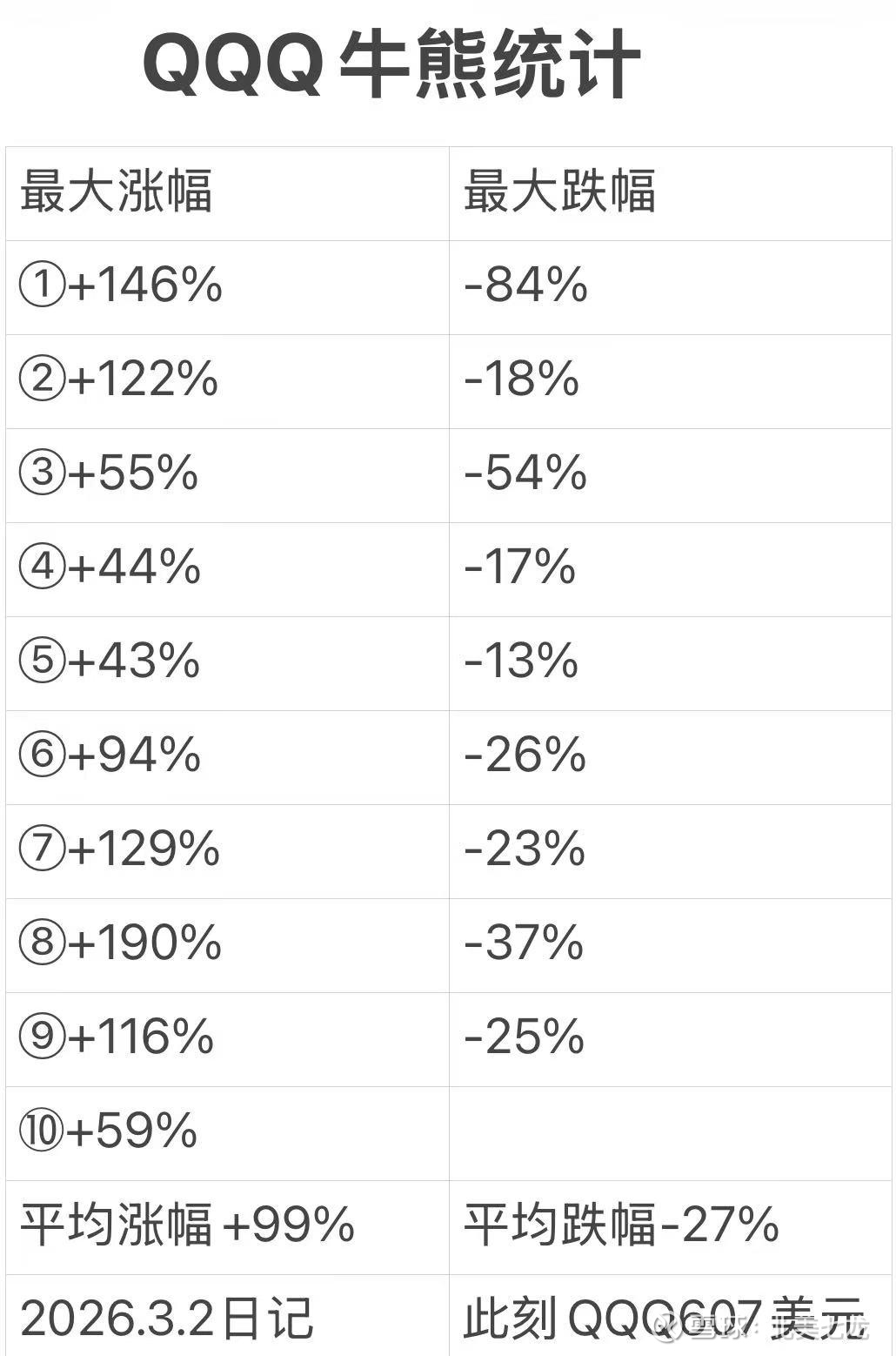This screenshot has height=1356, width=896.
Task: Click the -54% cell
Action: tap(525, 473)
